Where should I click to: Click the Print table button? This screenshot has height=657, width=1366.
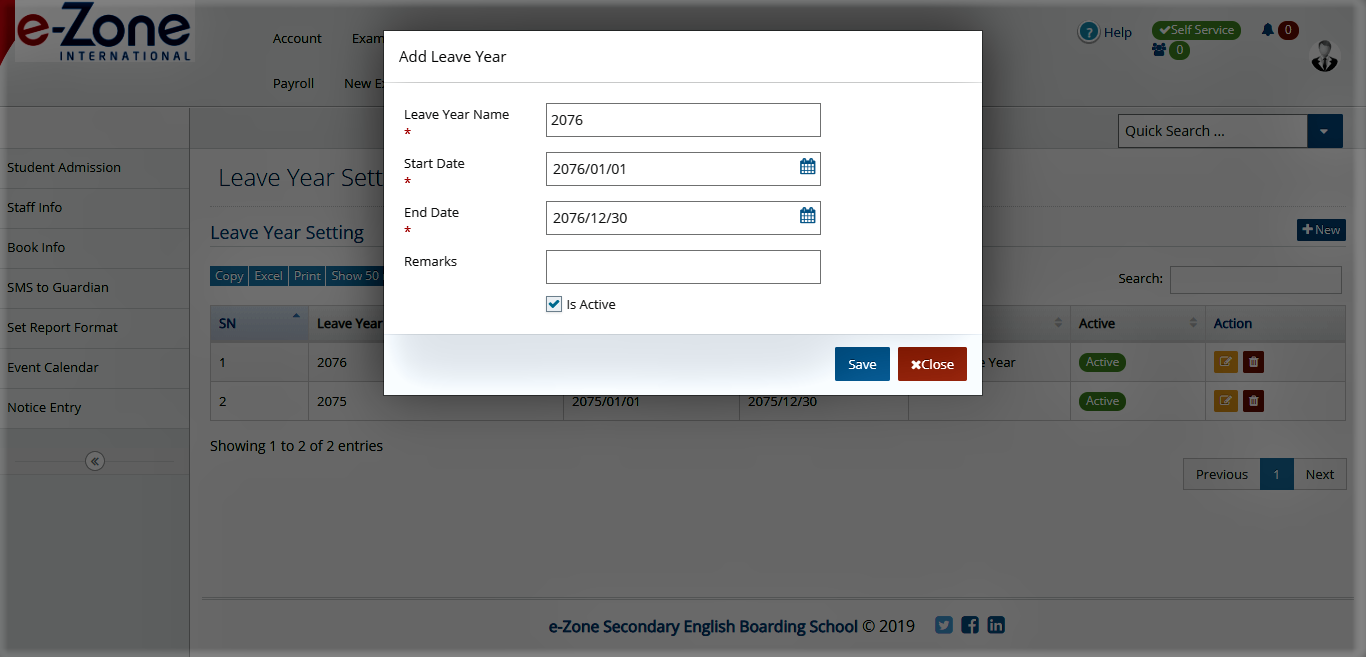[307, 276]
